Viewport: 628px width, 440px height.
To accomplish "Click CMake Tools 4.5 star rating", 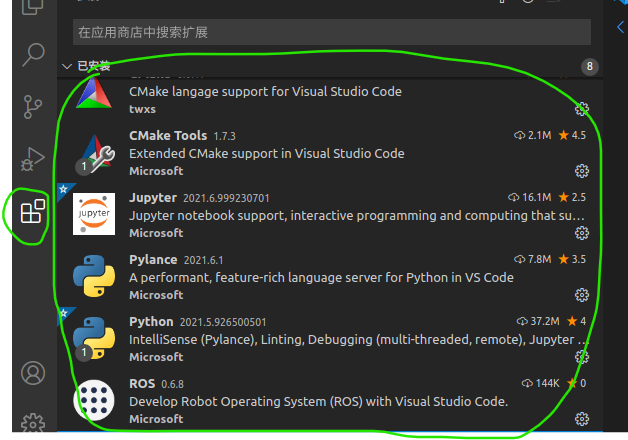I will click(572, 135).
